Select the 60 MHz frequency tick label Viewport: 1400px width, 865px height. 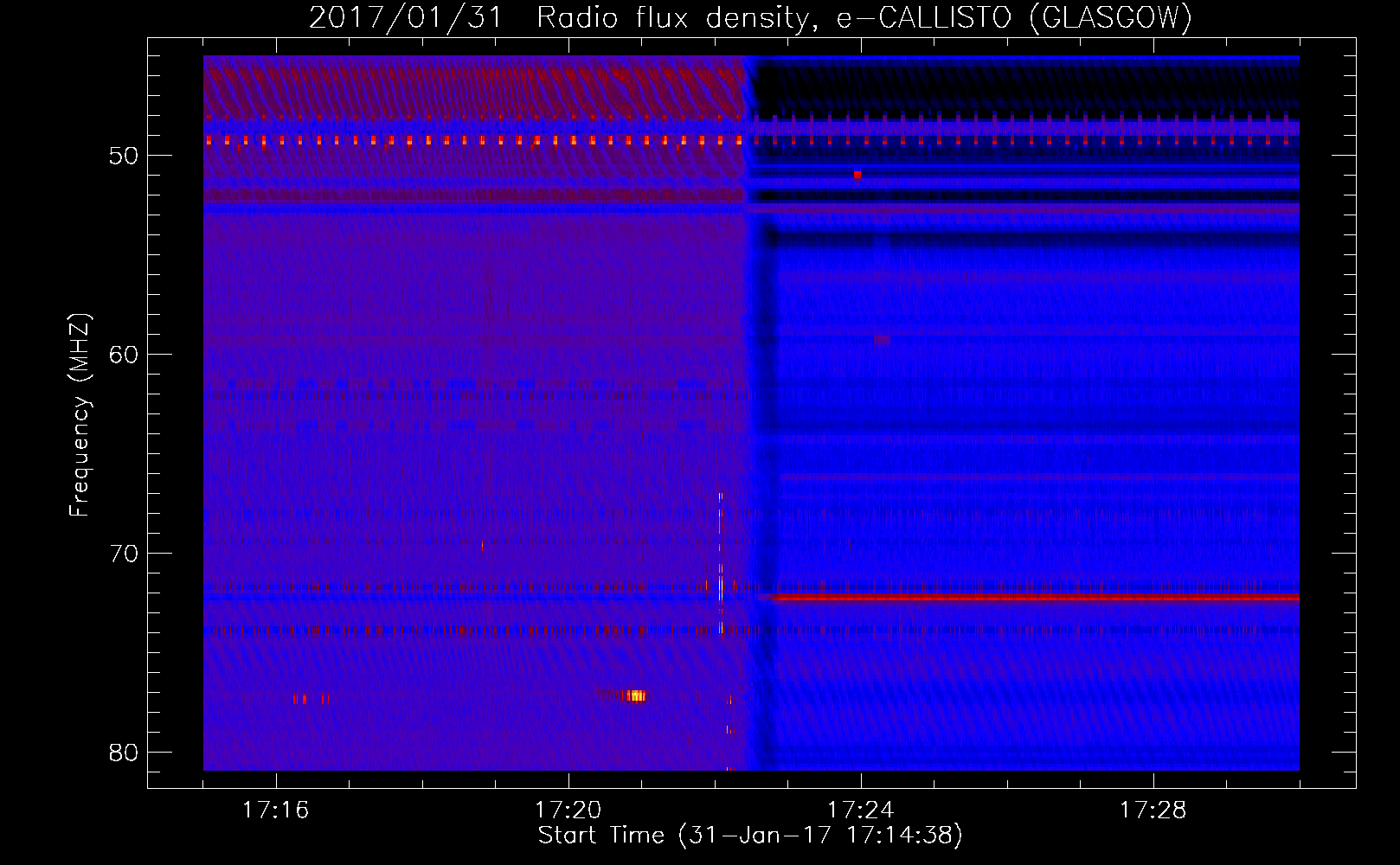tap(124, 355)
